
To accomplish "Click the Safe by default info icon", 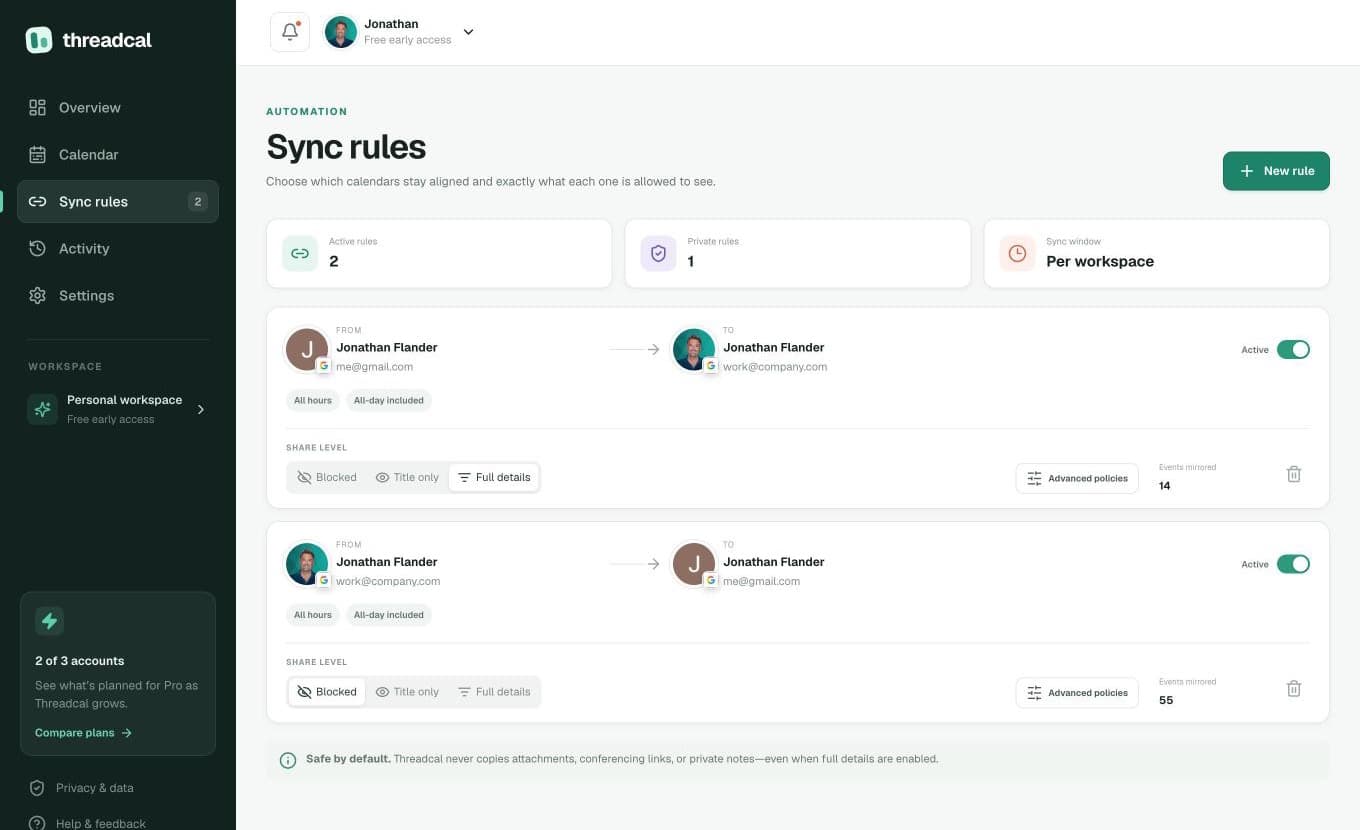I will [x=288, y=760].
